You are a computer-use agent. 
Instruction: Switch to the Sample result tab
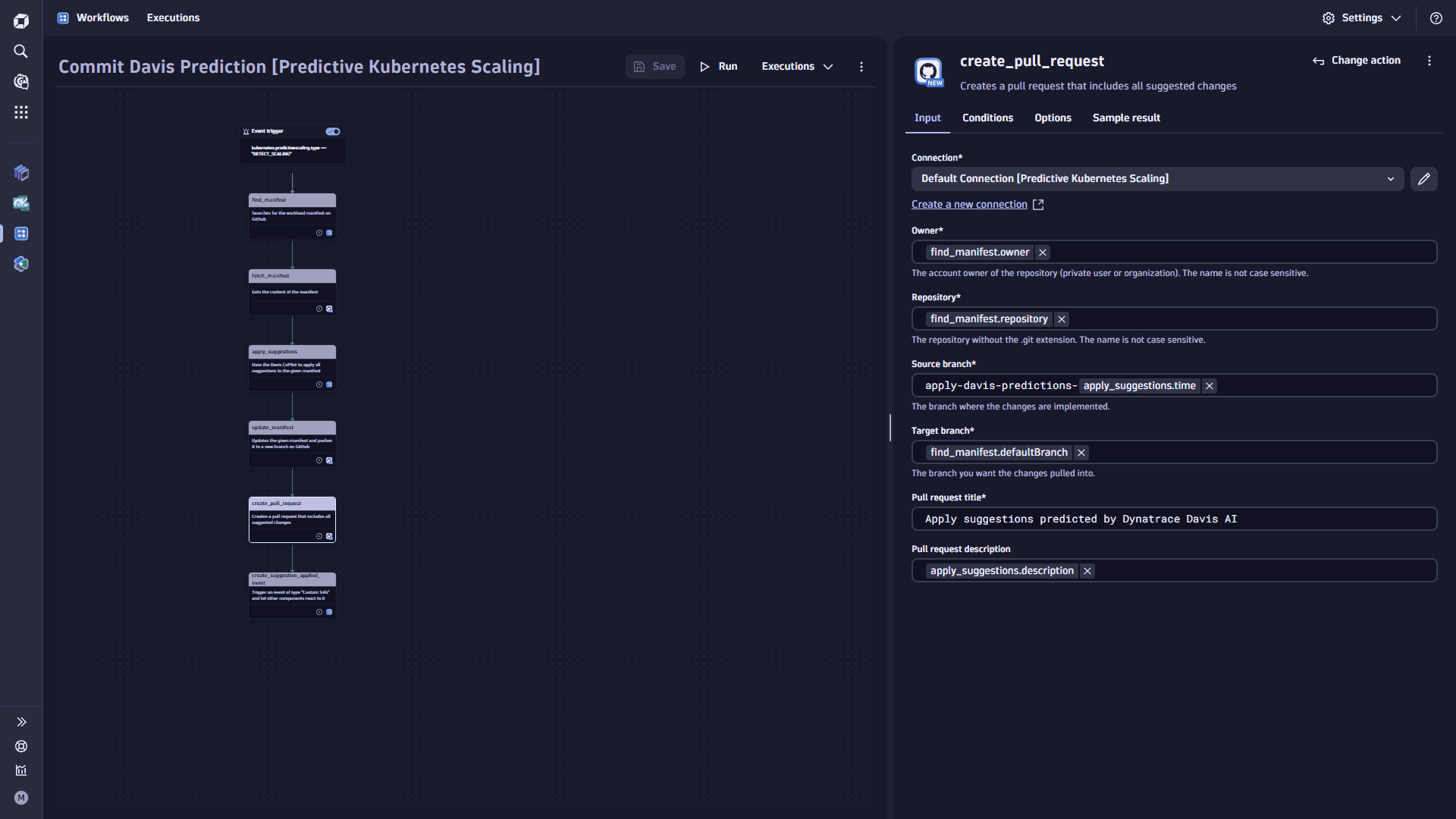pos(1126,118)
